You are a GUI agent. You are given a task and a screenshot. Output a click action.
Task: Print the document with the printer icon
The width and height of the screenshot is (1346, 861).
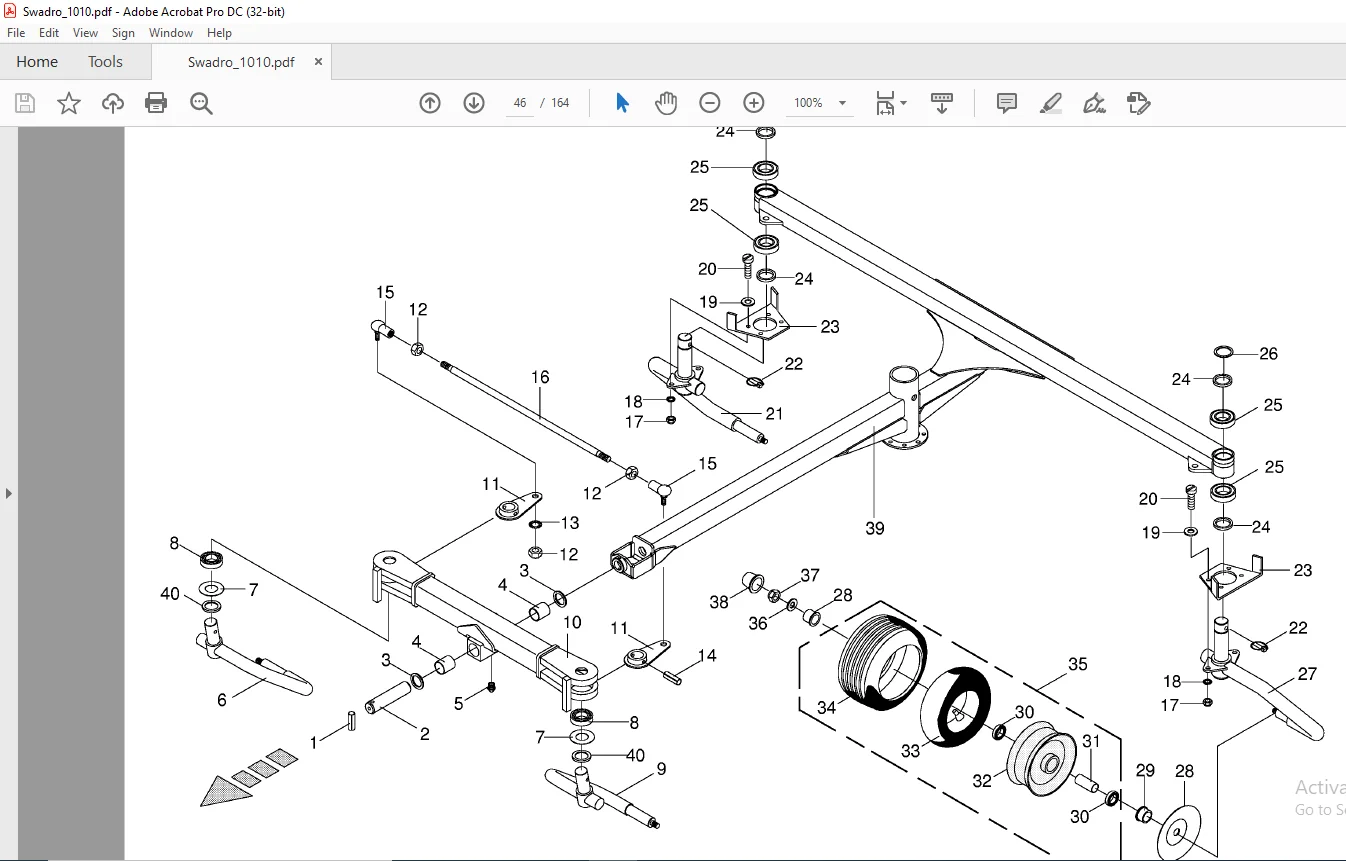pos(156,103)
